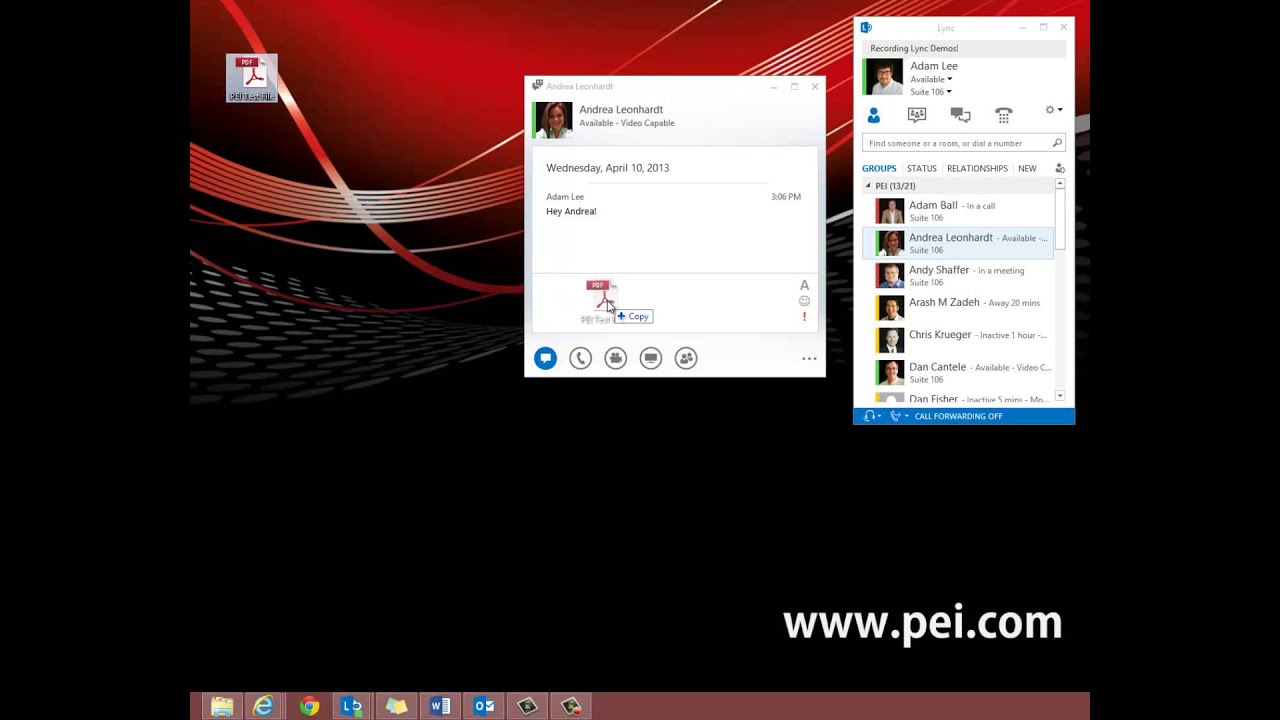Image resolution: width=1280 pixels, height=720 pixels.
Task: Set high importance with exclamation icon
Action: click(804, 317)
